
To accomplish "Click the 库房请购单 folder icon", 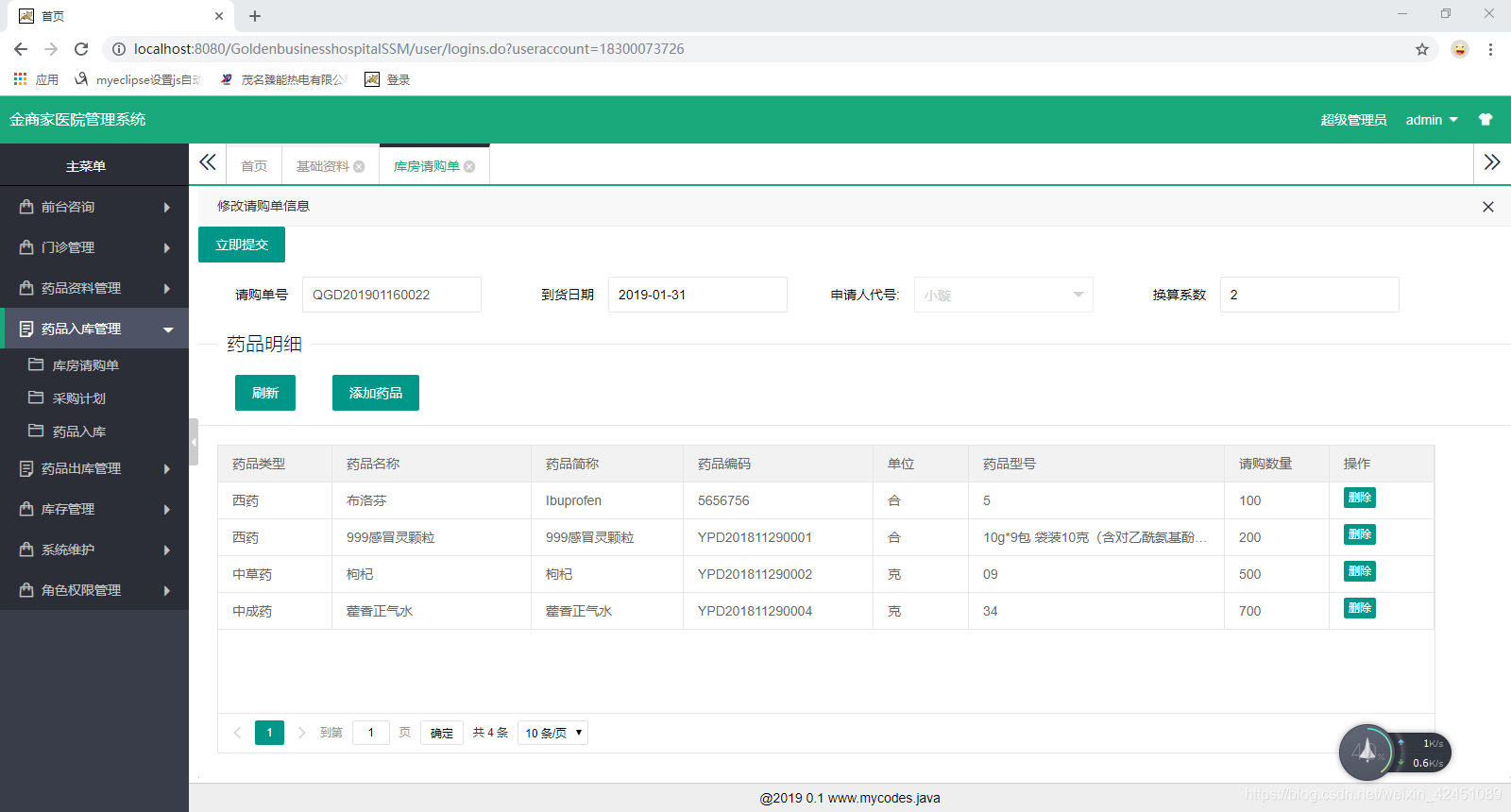I will tap(36, 364).
